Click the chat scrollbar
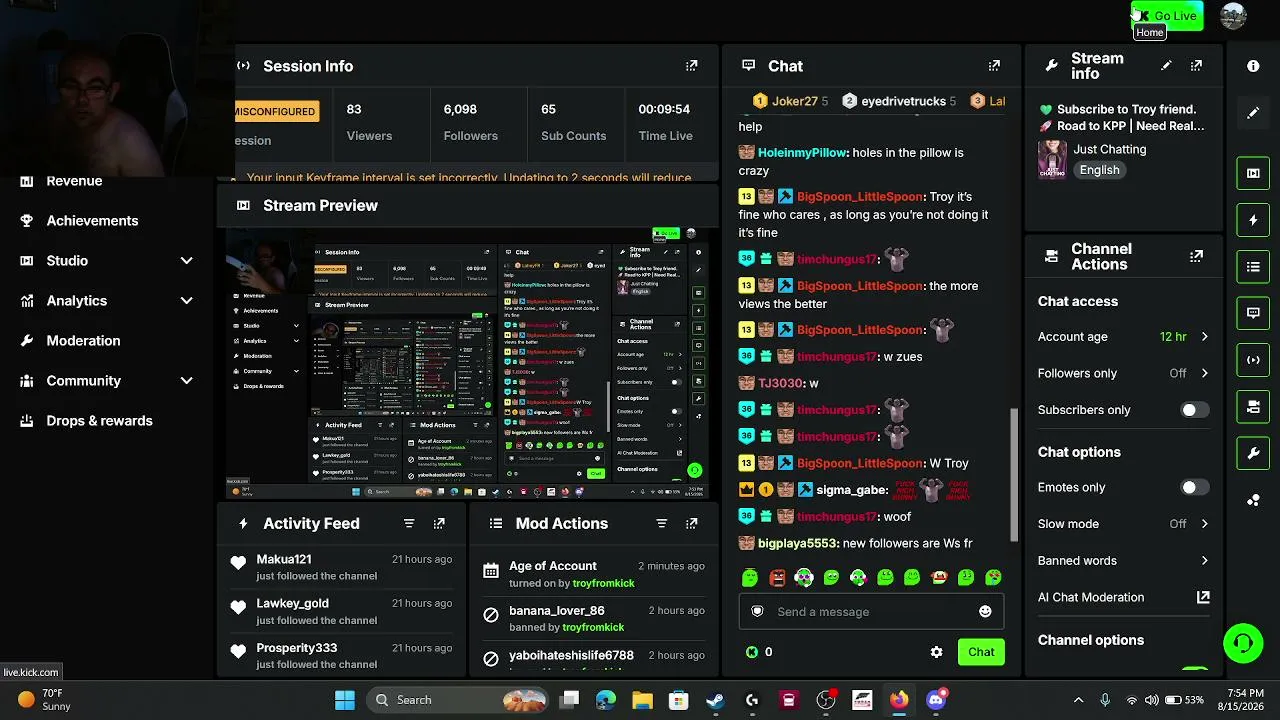The width and height of the screenshot is (1280, 720). click(x=1013, y=475)
